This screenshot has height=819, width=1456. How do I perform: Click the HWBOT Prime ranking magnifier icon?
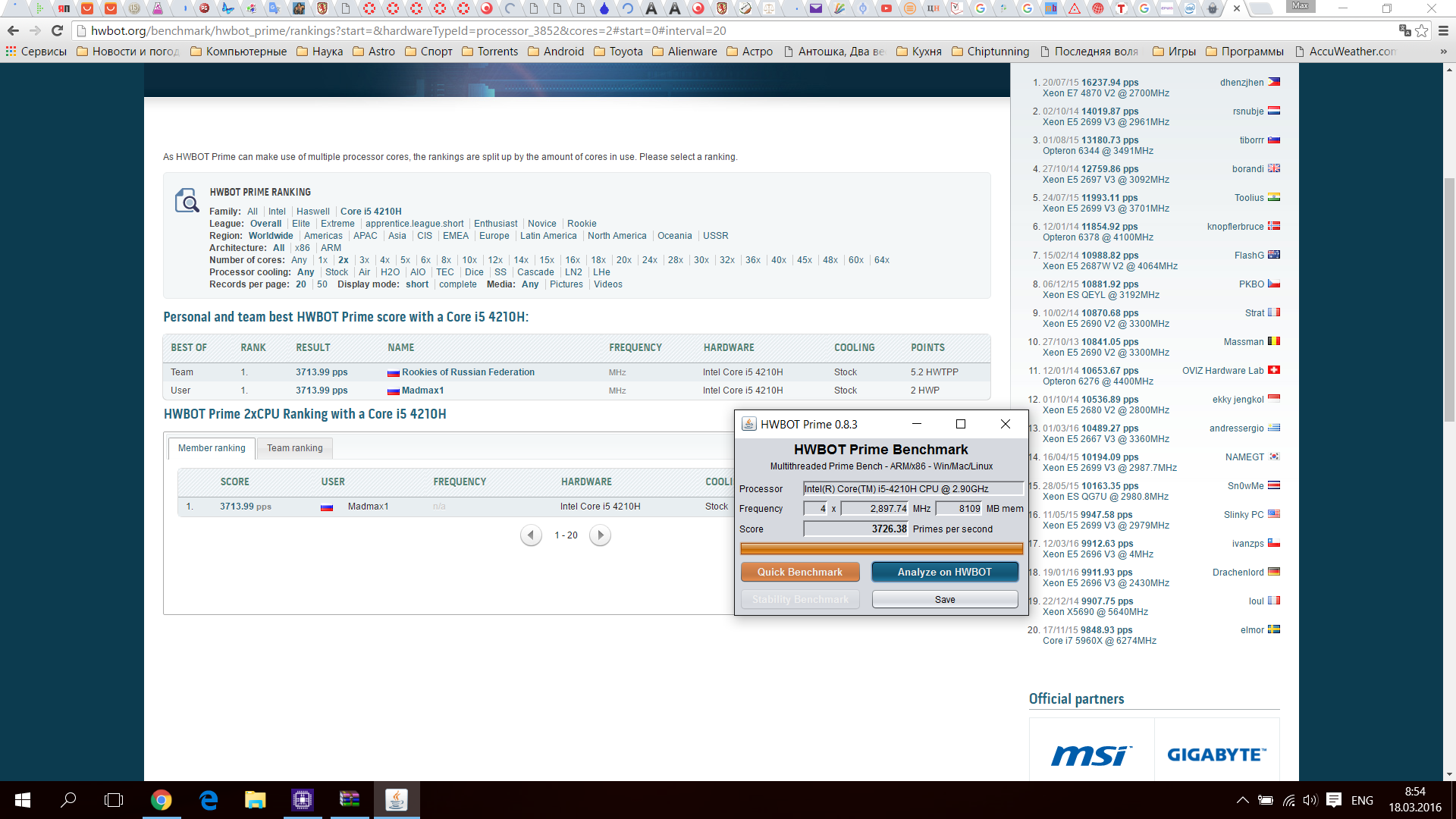pyautogui.click(x=187, y=201)
